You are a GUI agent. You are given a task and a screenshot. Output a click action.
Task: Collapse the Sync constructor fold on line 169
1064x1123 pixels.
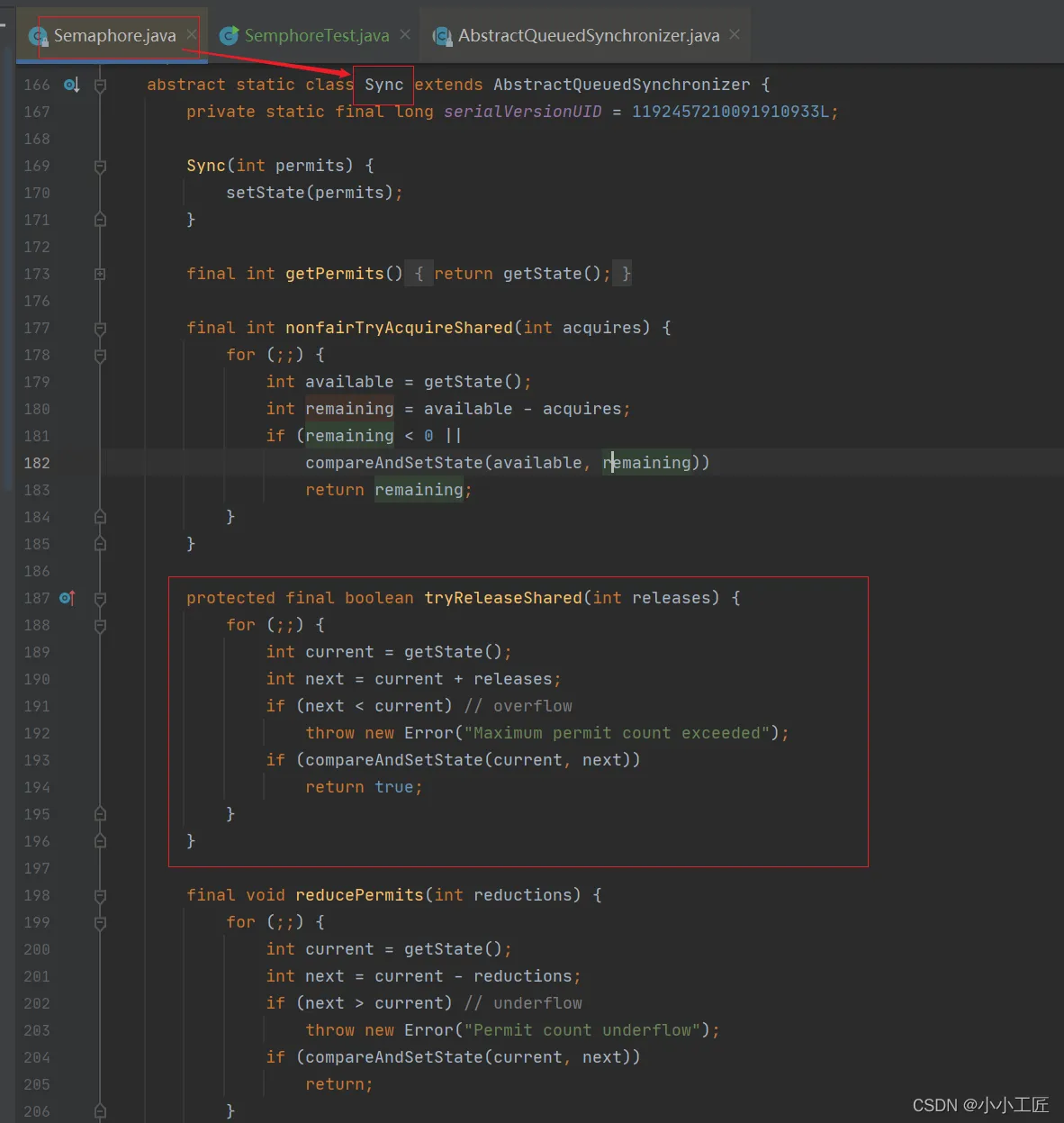(x=100, y=166)
